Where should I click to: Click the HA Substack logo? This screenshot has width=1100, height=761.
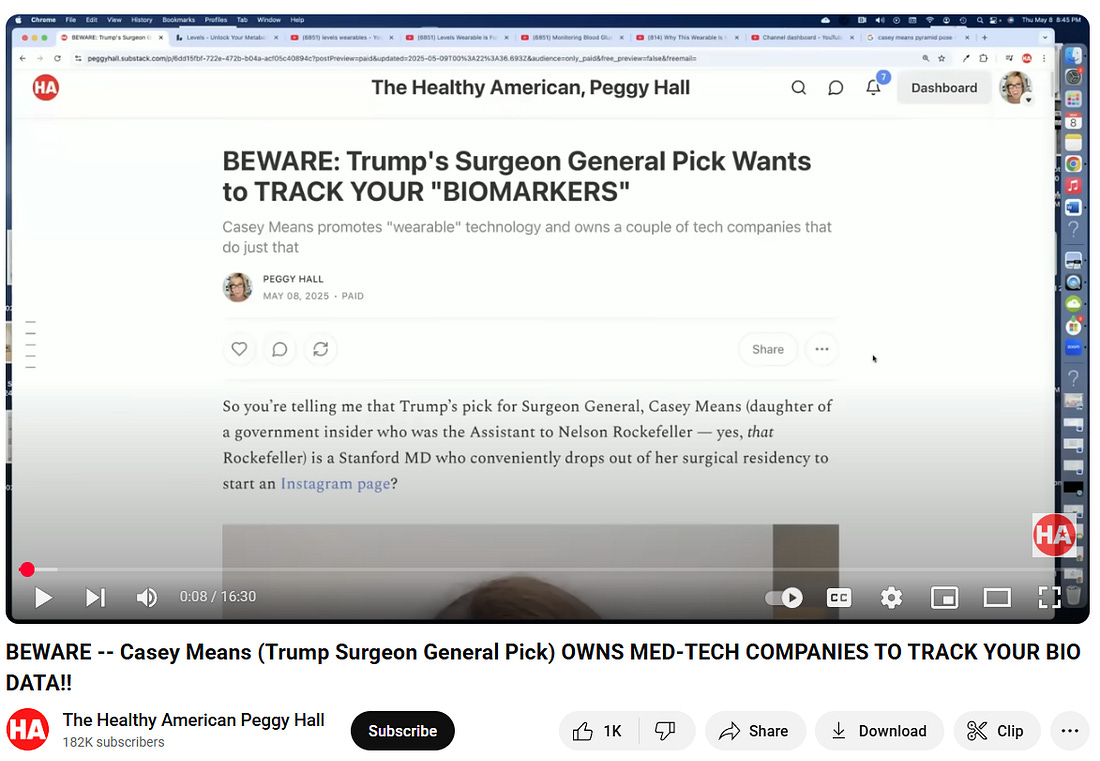[x=46, y=88]
